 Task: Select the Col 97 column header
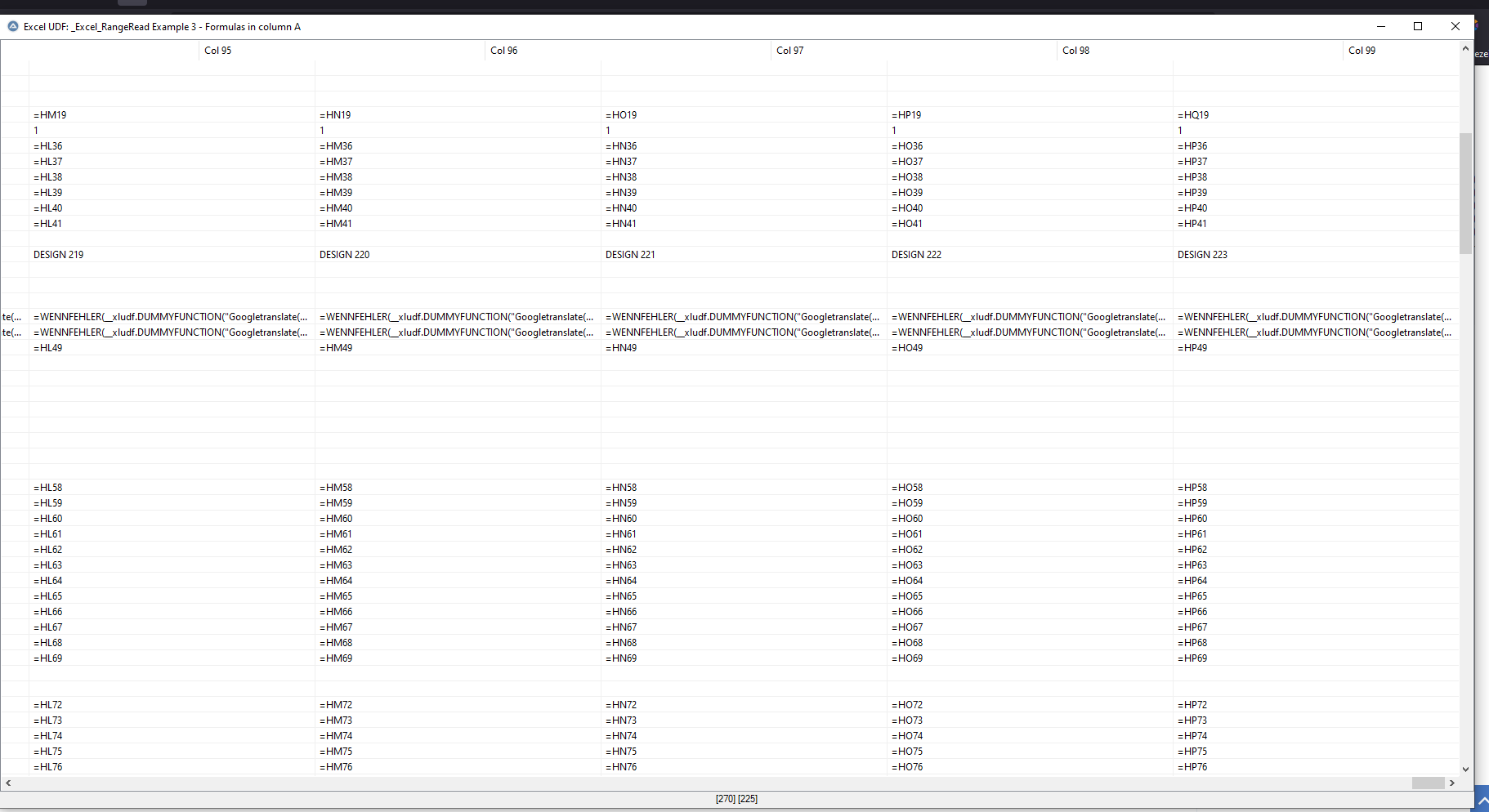pyautogui.click(x=789, y=51)
